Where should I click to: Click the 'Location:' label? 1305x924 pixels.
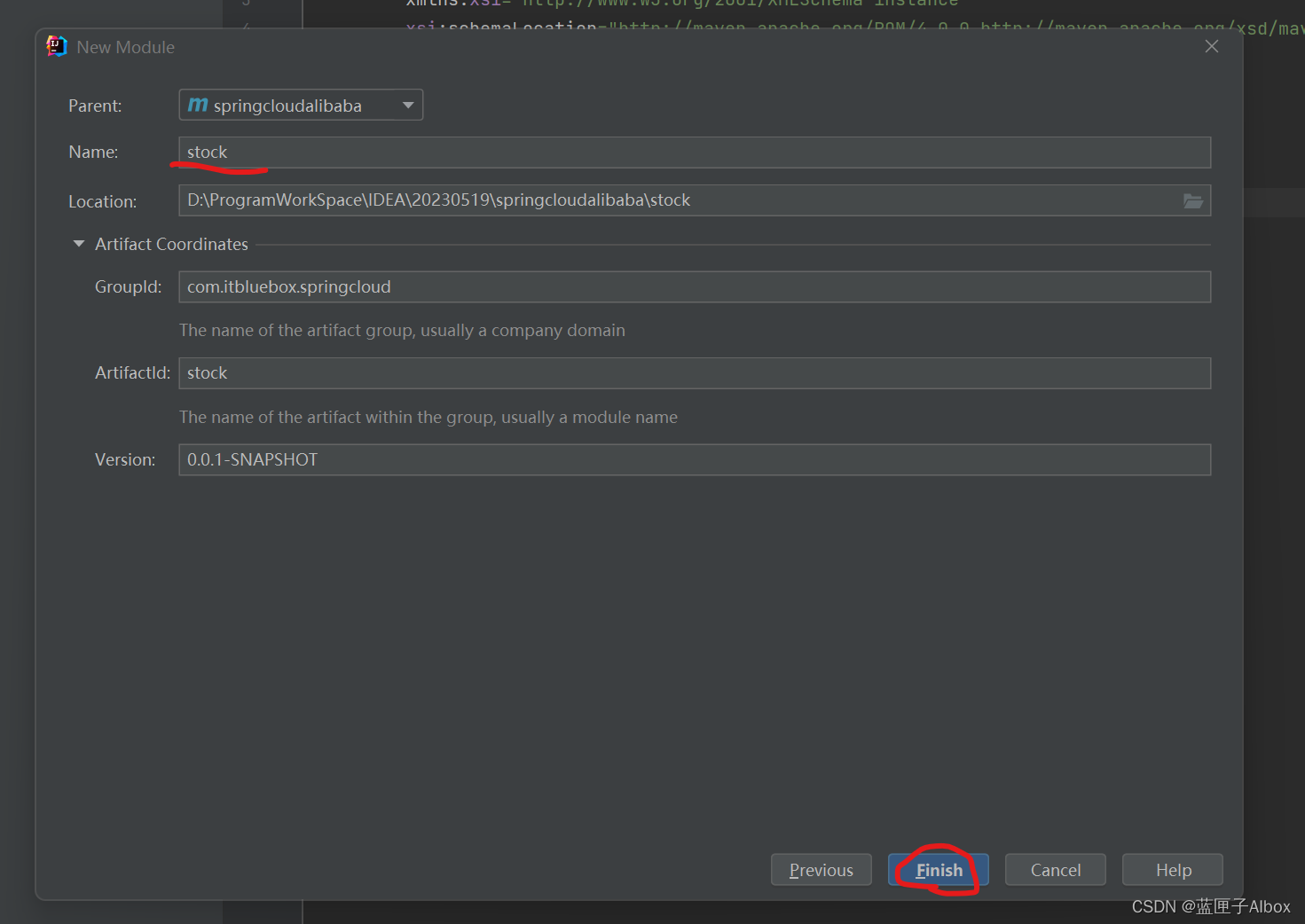click(x=103, y=201)
